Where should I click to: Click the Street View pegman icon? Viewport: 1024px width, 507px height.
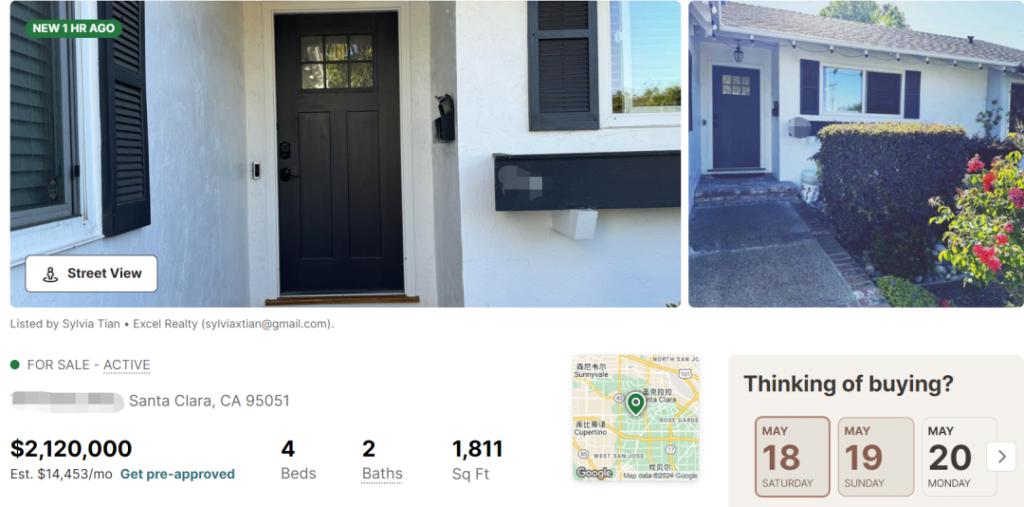(x=50, y=274)
